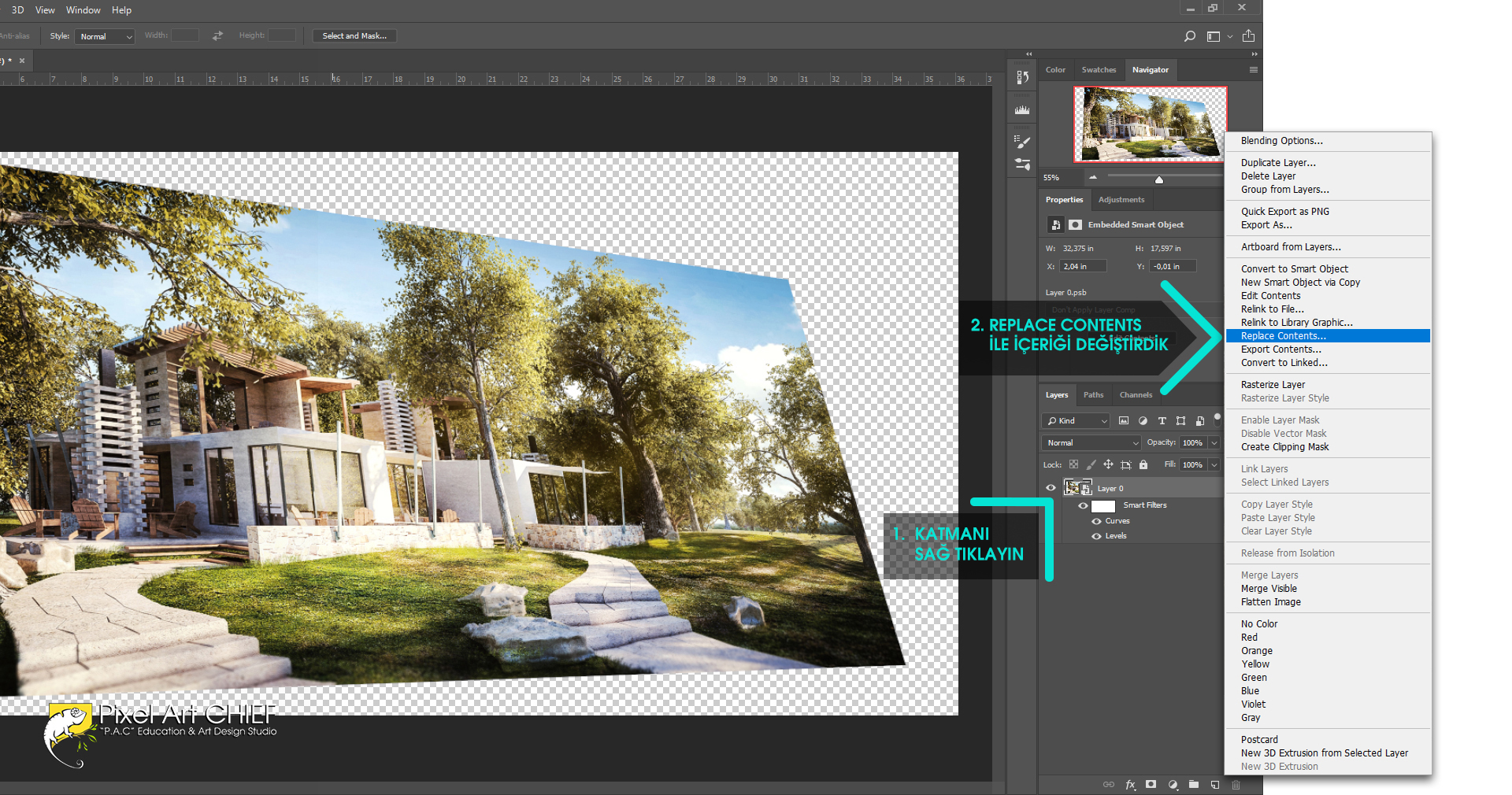
Task: Click the smart object icon in Properties
Action: click(x=1055, y=225)
